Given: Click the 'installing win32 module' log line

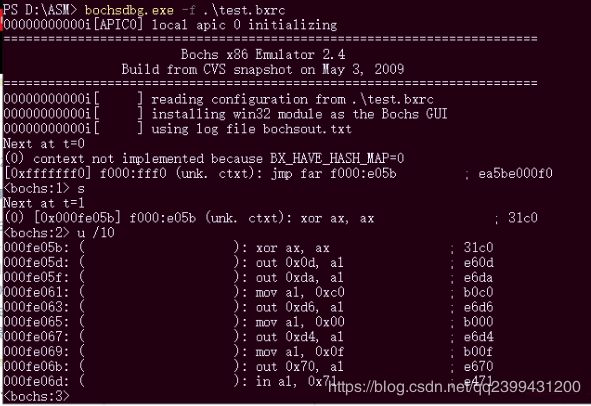Looking at the screenshot, I should (225, 114).
